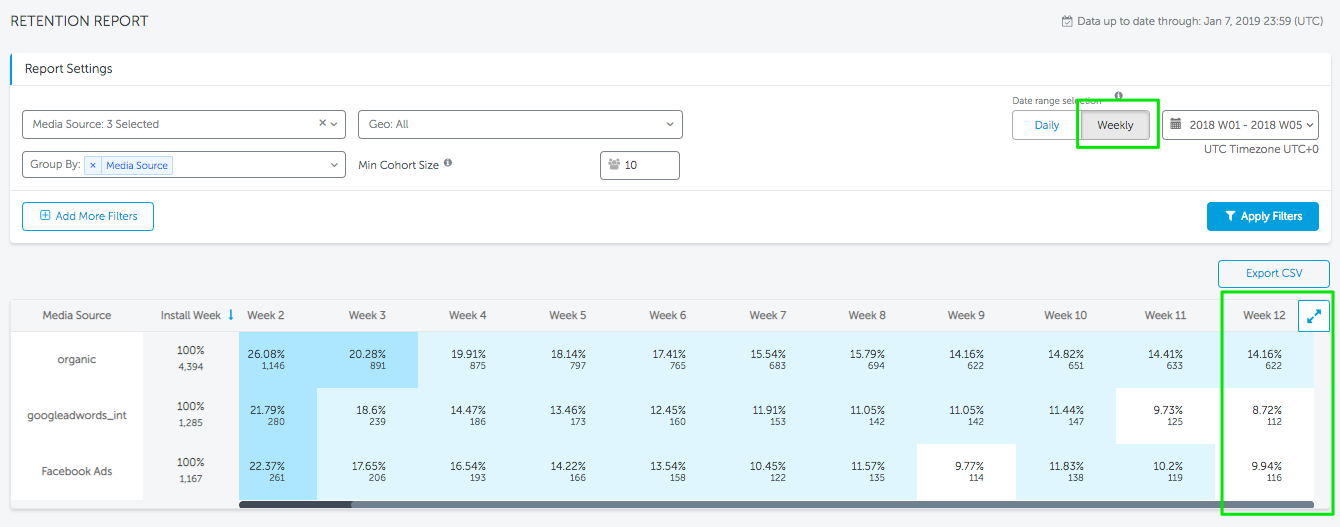Export the report with Export CSV

pos(1273,273)
